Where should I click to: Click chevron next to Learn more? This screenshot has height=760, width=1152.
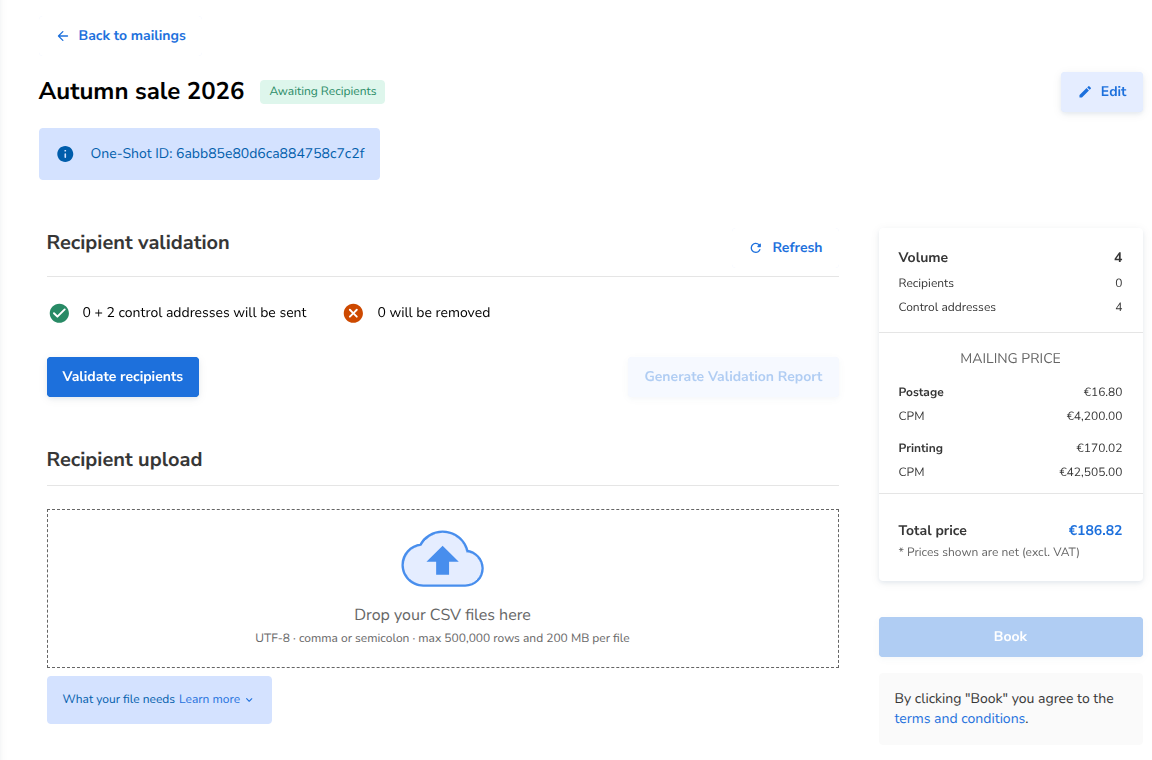click(249, 700)
